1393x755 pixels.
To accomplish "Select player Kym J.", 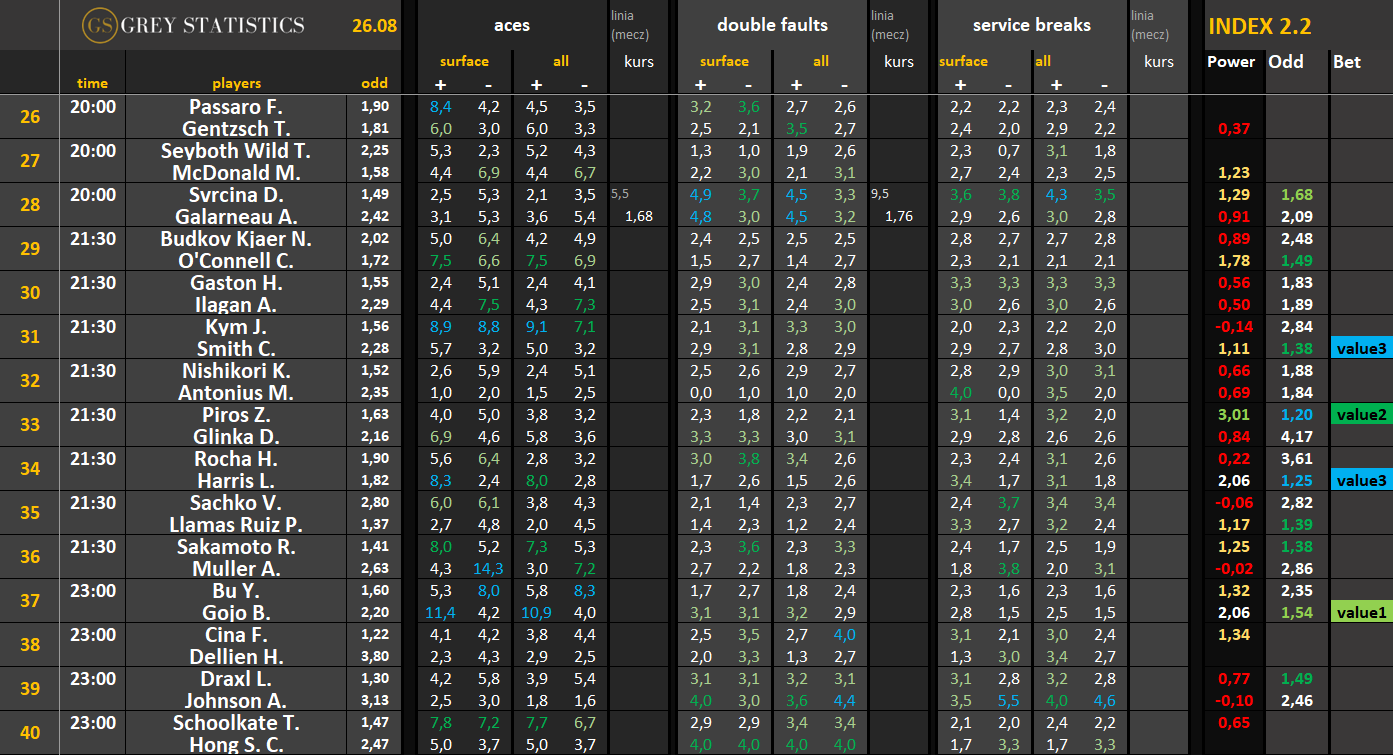I will (x=236, y=326).
